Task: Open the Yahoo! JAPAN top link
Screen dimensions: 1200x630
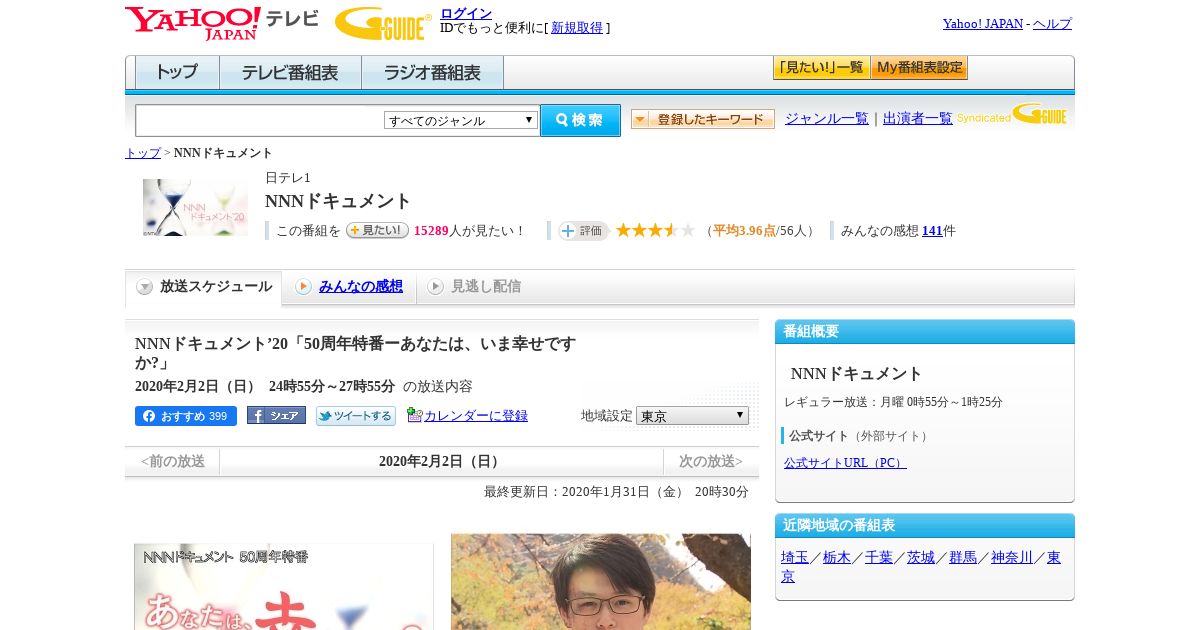Action: pos(983,24)
